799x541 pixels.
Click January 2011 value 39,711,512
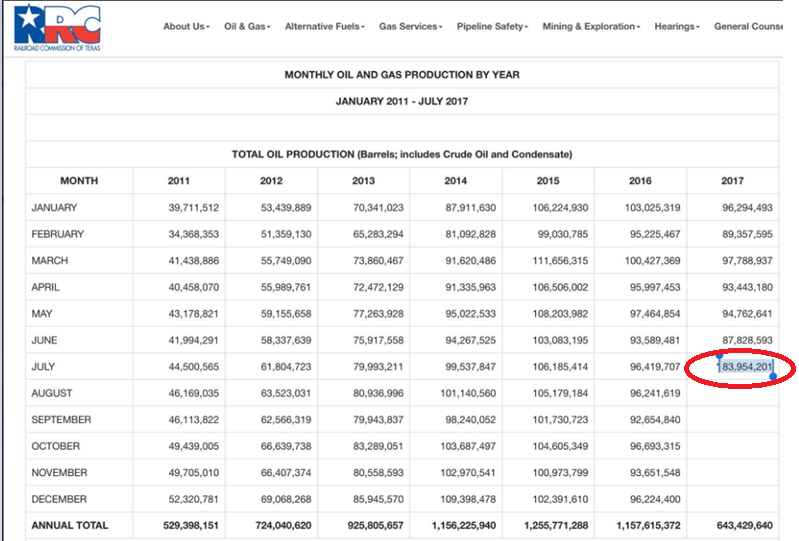(x=194, y=208)
